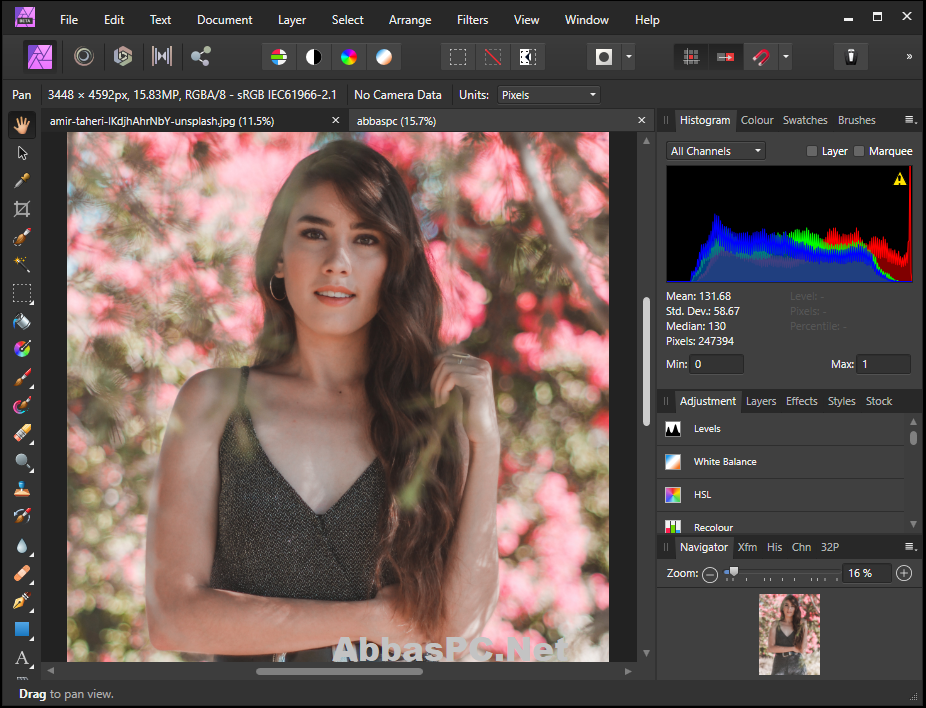Screen dimensions: 926x708
Task: Click the Navigator zoom slider handle
Action: click(x=733, y=571)
